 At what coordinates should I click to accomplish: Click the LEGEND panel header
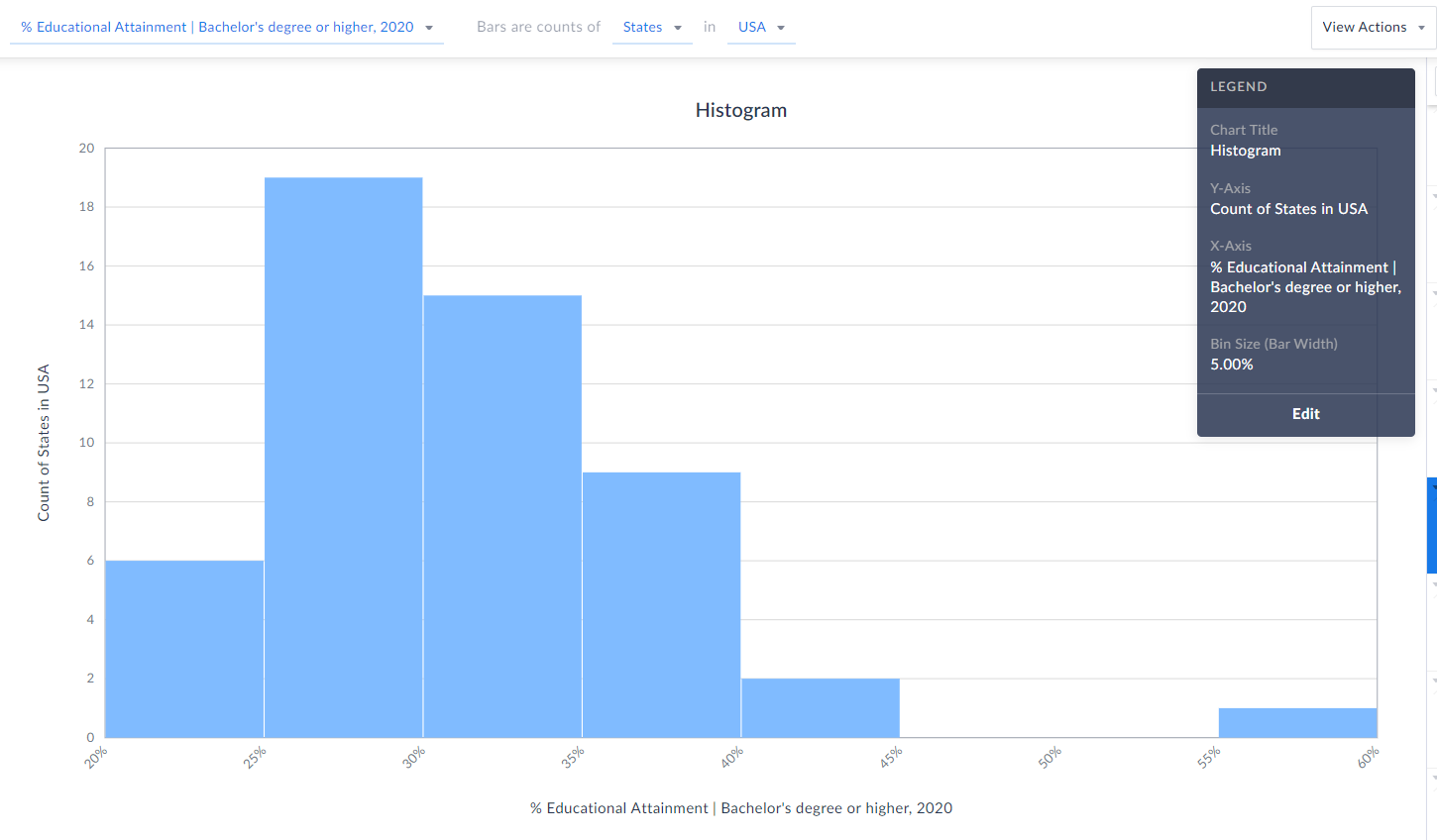[1306, 87]
